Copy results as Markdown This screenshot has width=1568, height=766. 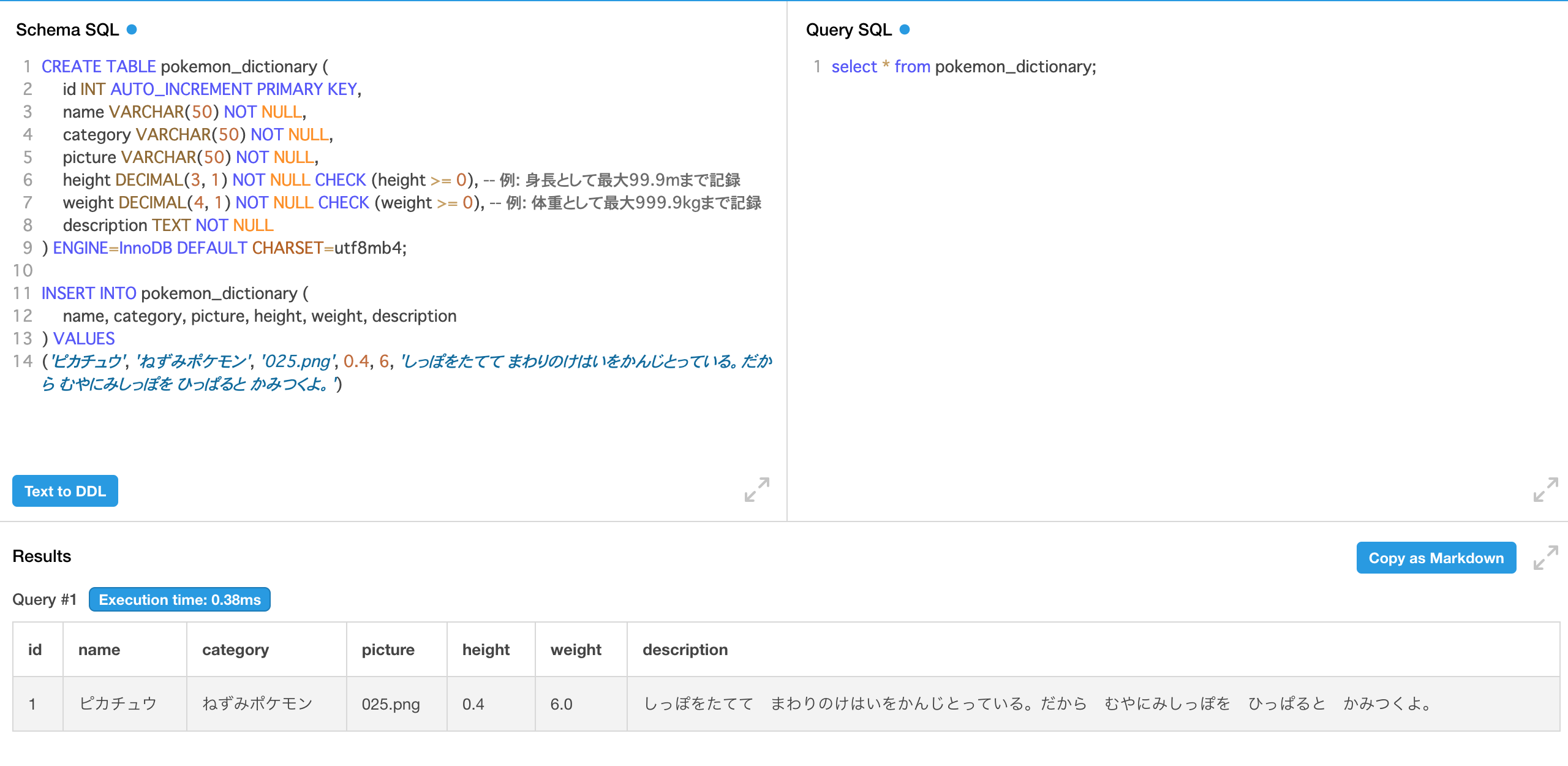tap(1436, 558)
